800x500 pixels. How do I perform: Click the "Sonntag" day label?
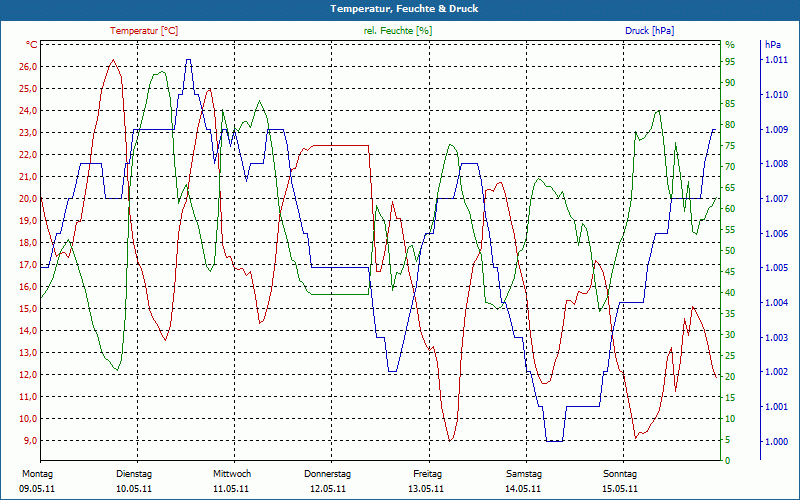[619, 474]
